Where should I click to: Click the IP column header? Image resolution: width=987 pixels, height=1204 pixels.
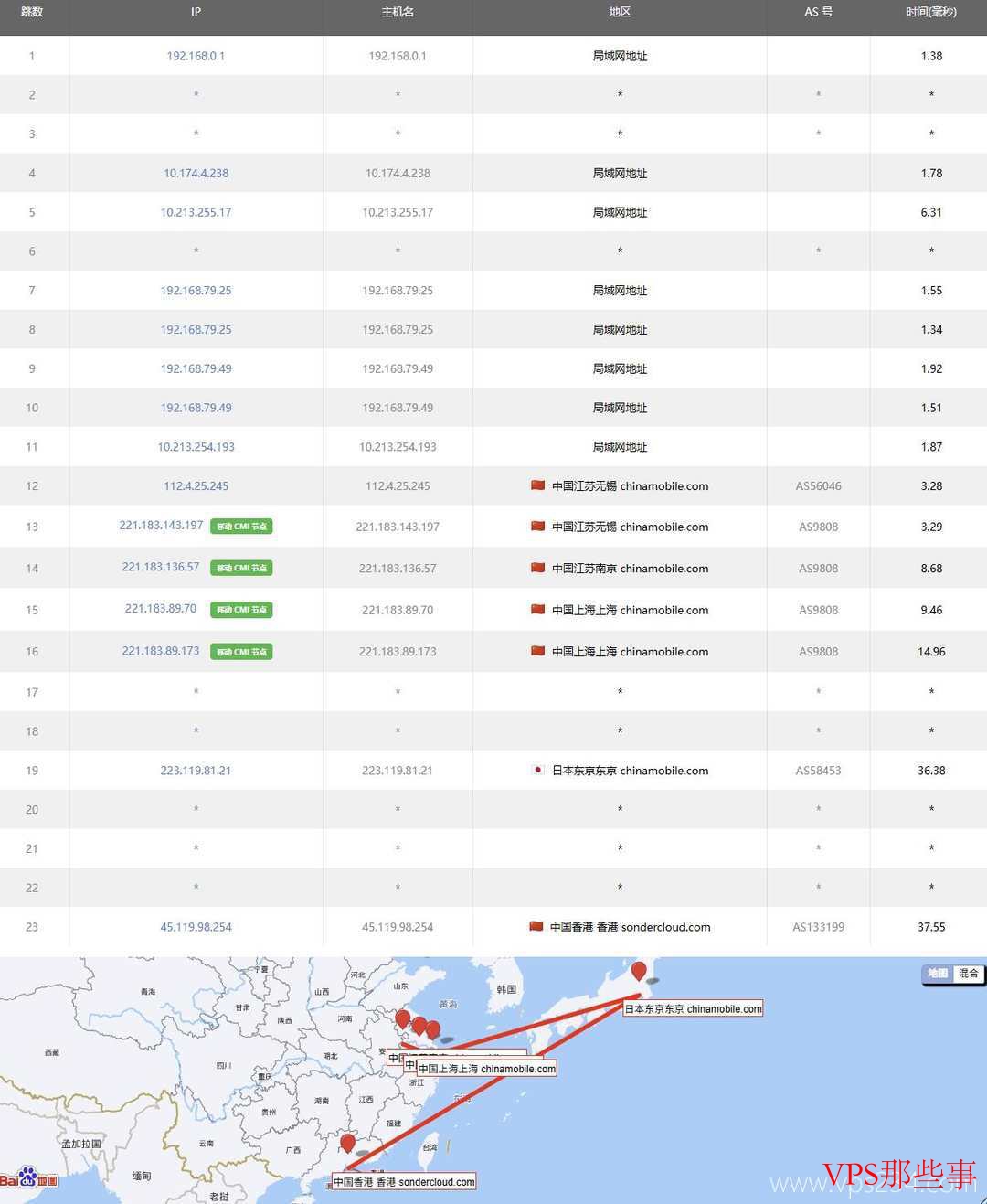(196, 12)
